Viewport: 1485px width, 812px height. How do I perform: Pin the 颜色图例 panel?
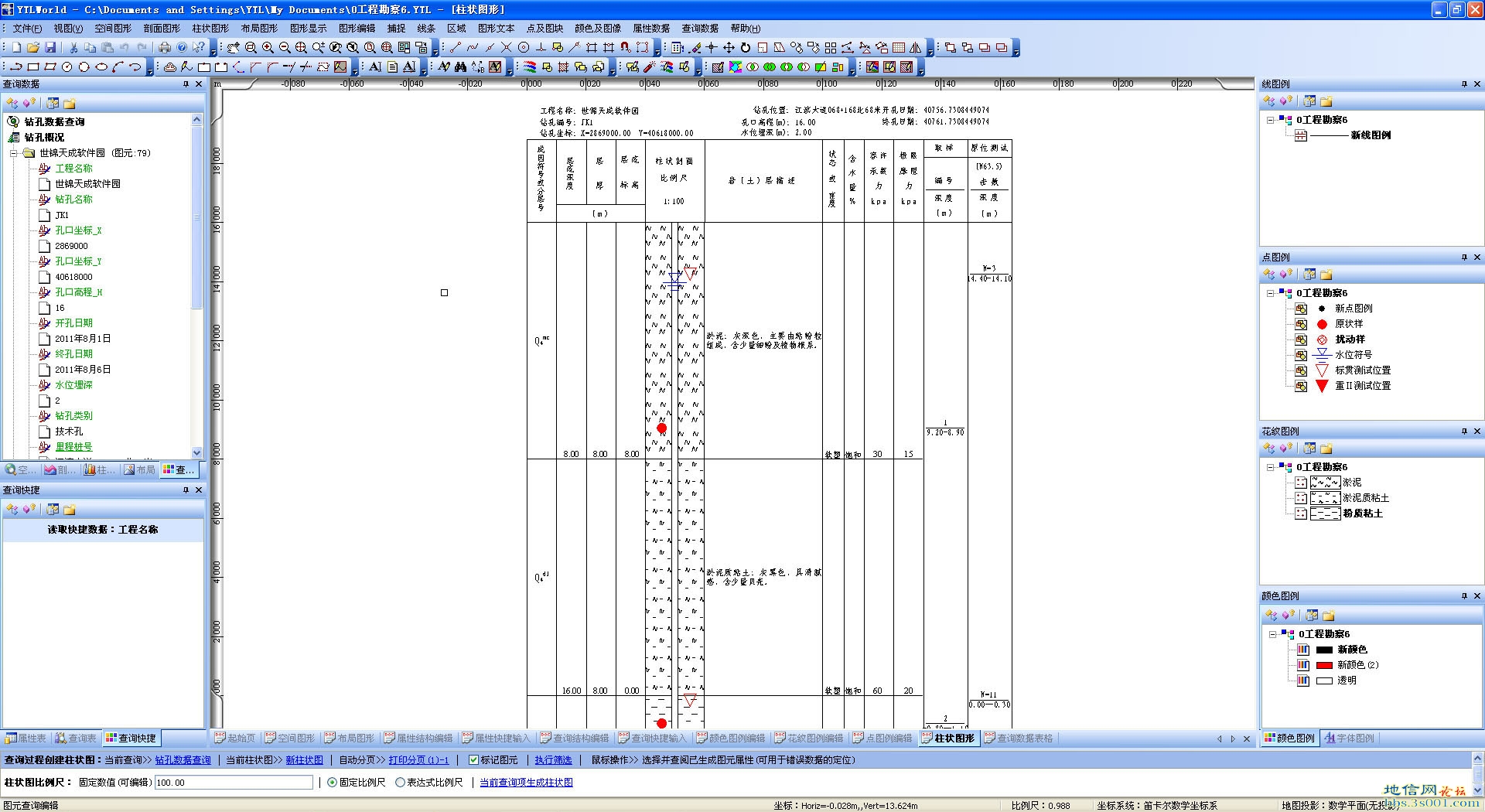click(1464, 595)
